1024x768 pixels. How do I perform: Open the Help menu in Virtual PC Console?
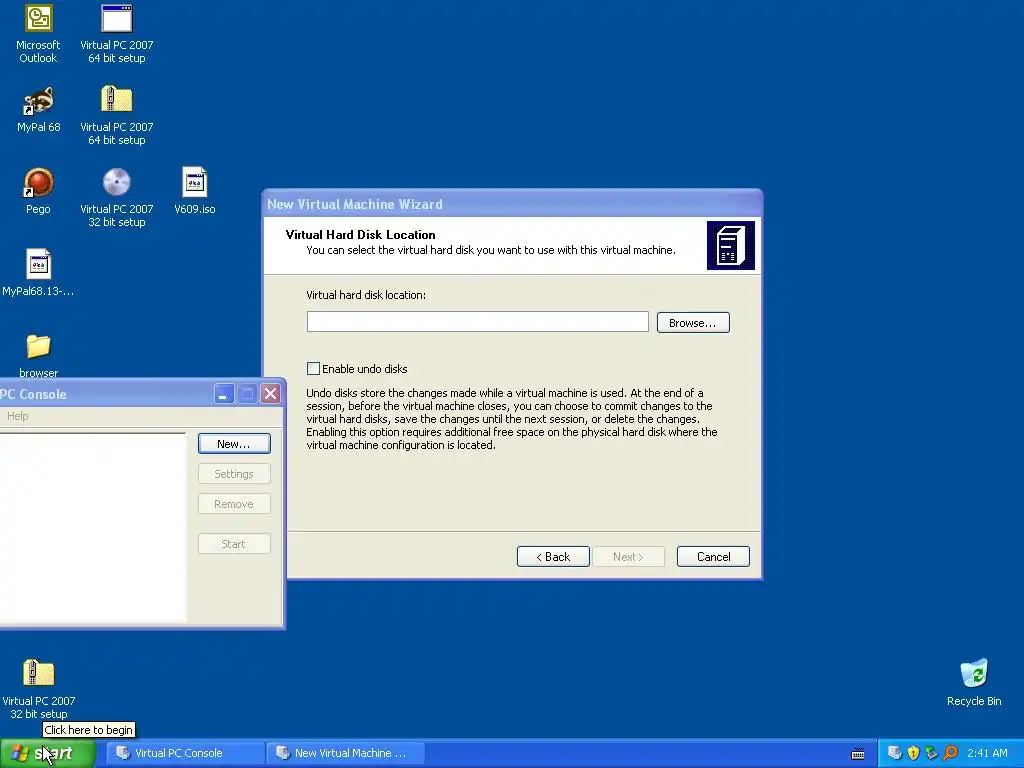click(x=18, y=416)
